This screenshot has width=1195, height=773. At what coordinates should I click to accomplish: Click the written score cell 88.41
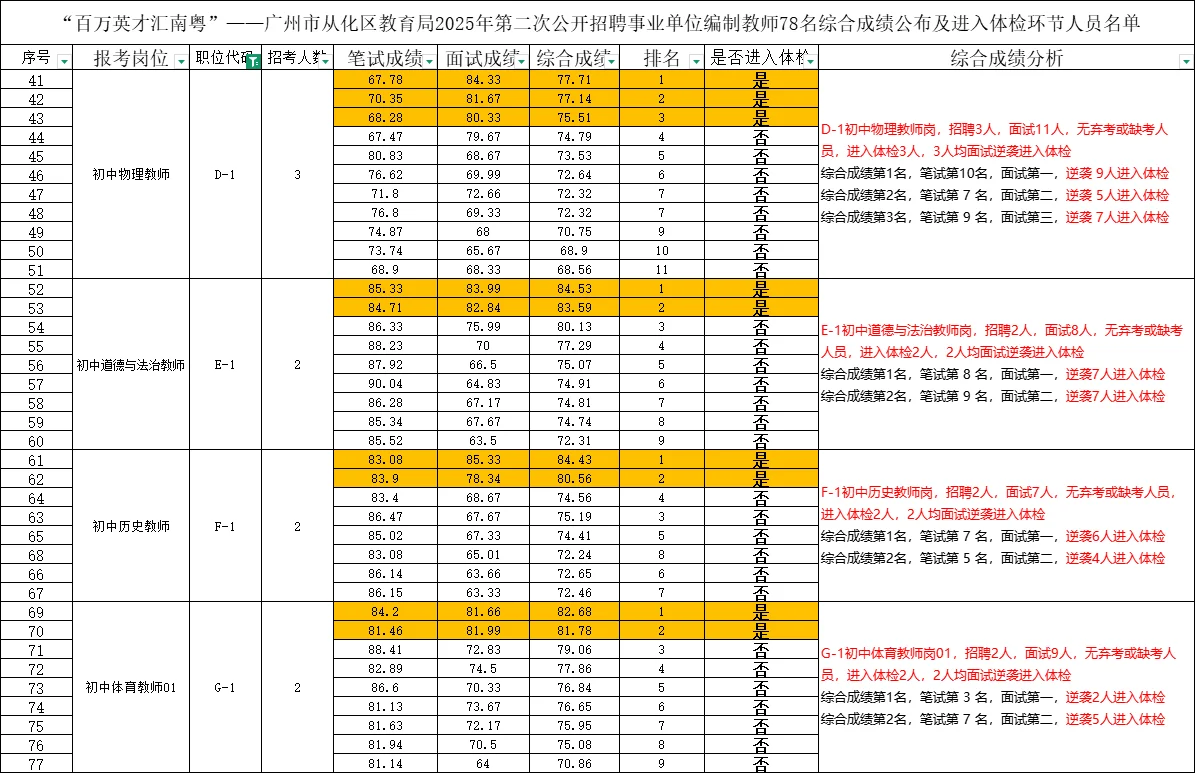click(x=386, y=650)
